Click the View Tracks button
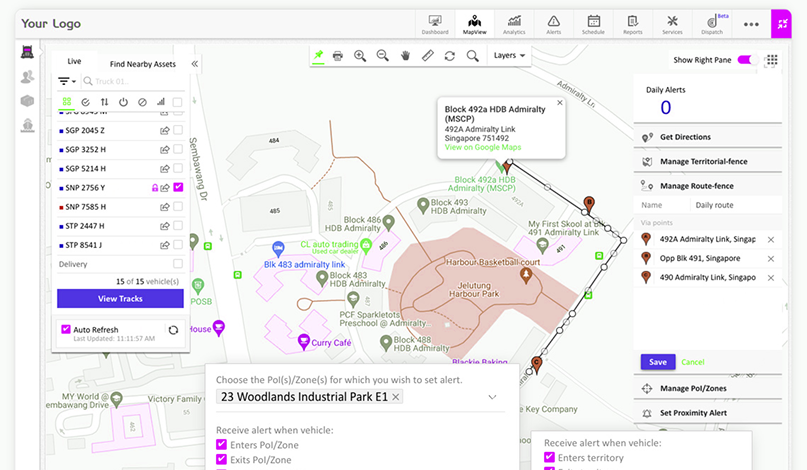This screenshot has width=807, height=470. click(120, 299)
